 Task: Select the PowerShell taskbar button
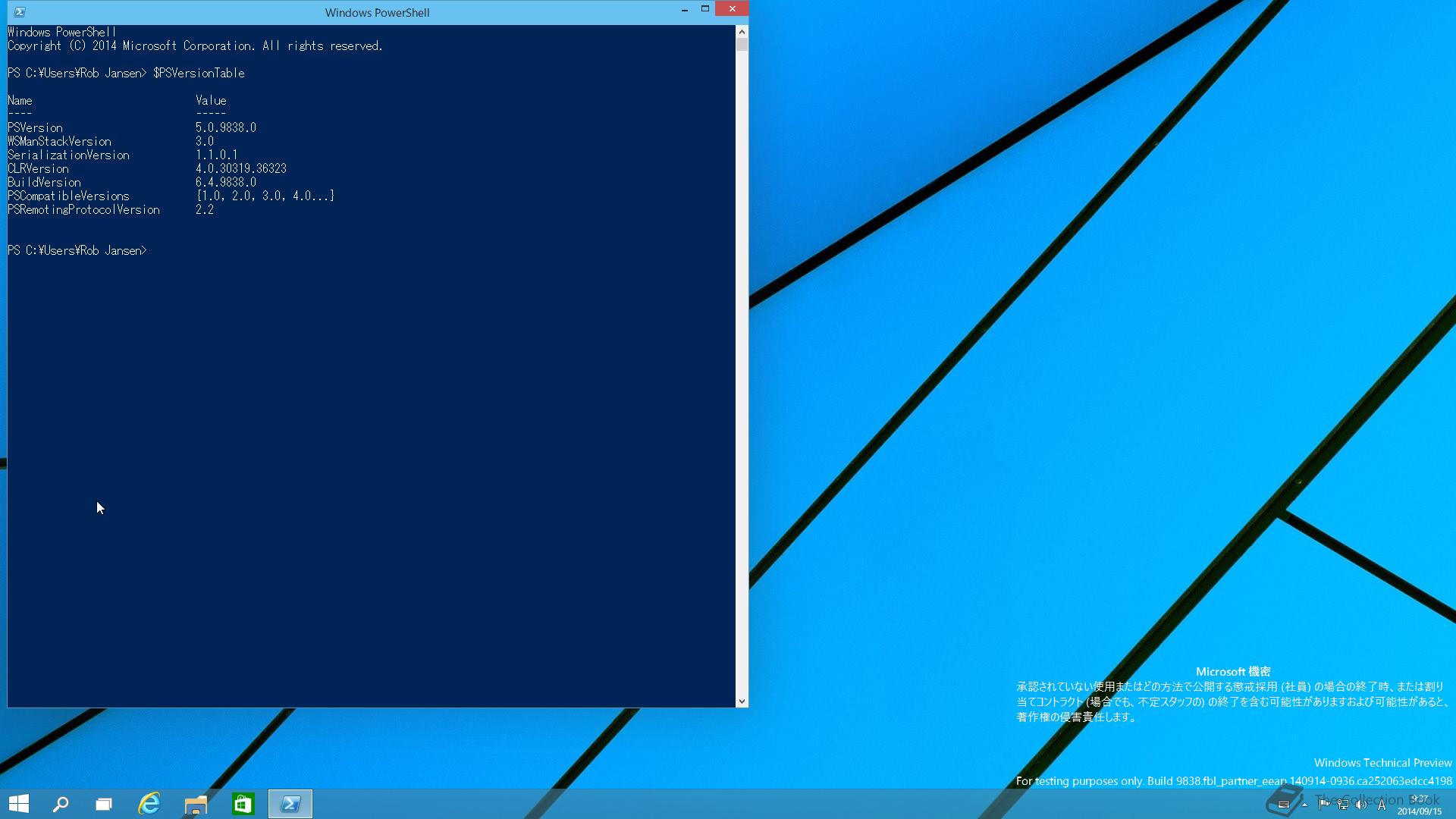click(290, 804)
